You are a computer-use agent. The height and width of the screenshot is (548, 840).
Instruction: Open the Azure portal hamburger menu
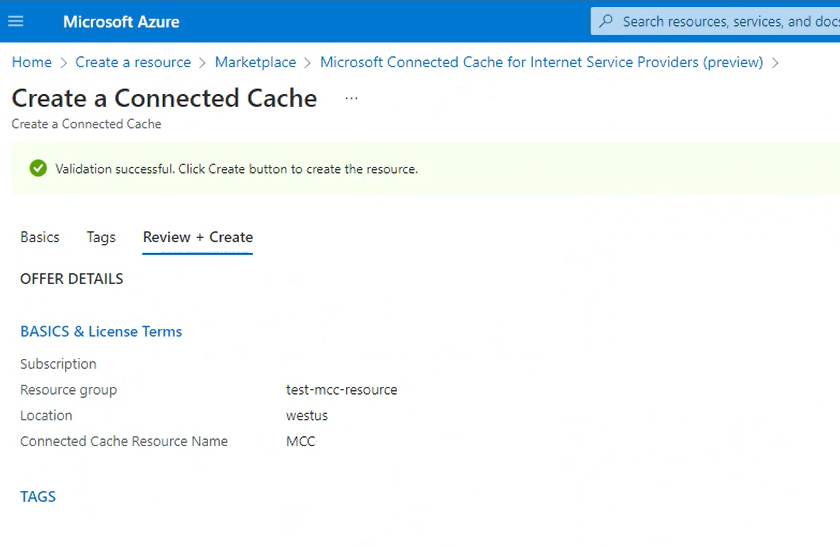[x=16, y=21]
